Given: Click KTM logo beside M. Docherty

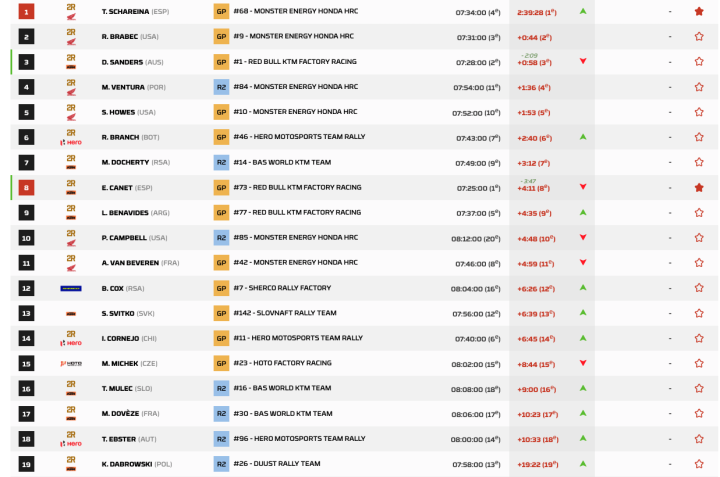Looking at the screenshot, I should 71,162.
